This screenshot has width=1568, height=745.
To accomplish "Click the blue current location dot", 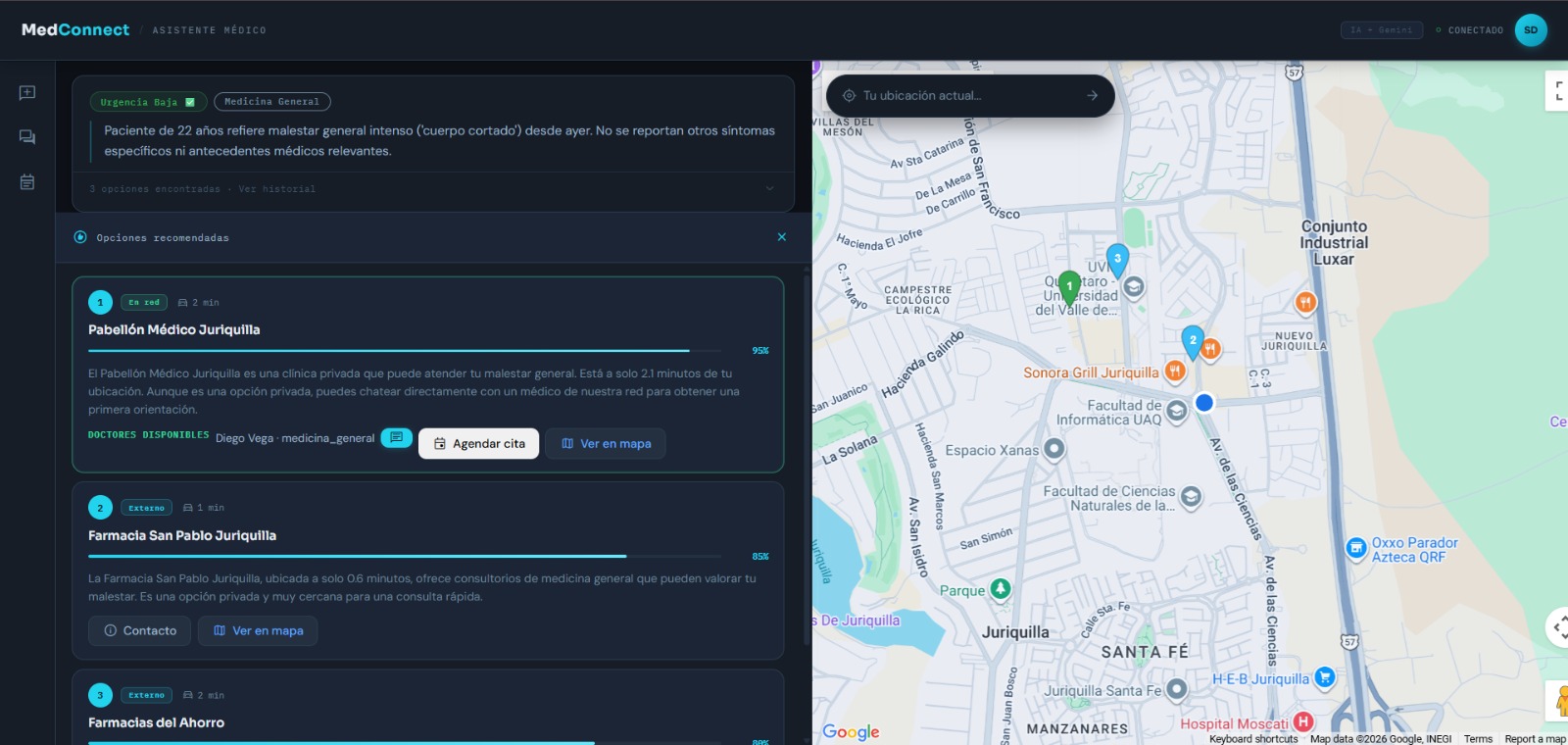I will point(1204,402).
